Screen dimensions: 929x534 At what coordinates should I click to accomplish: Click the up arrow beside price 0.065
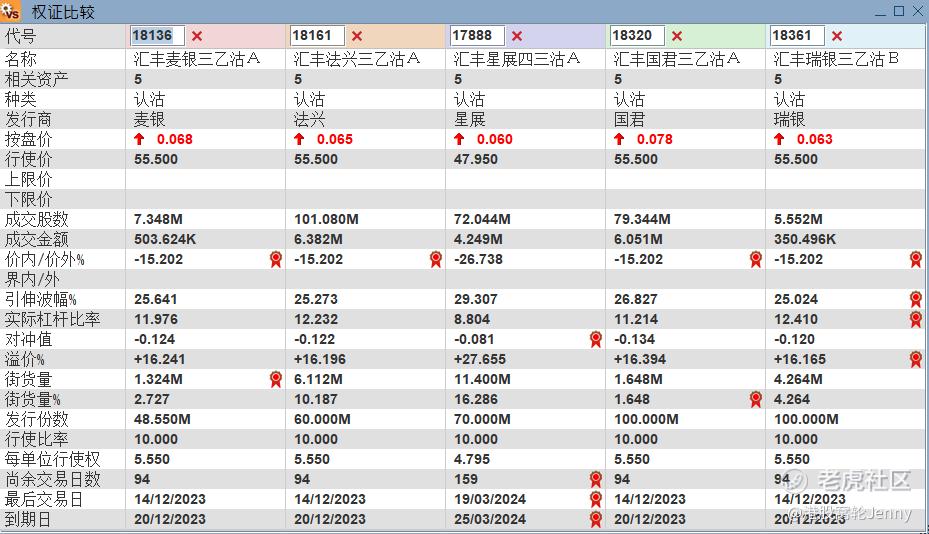point(299,139)
